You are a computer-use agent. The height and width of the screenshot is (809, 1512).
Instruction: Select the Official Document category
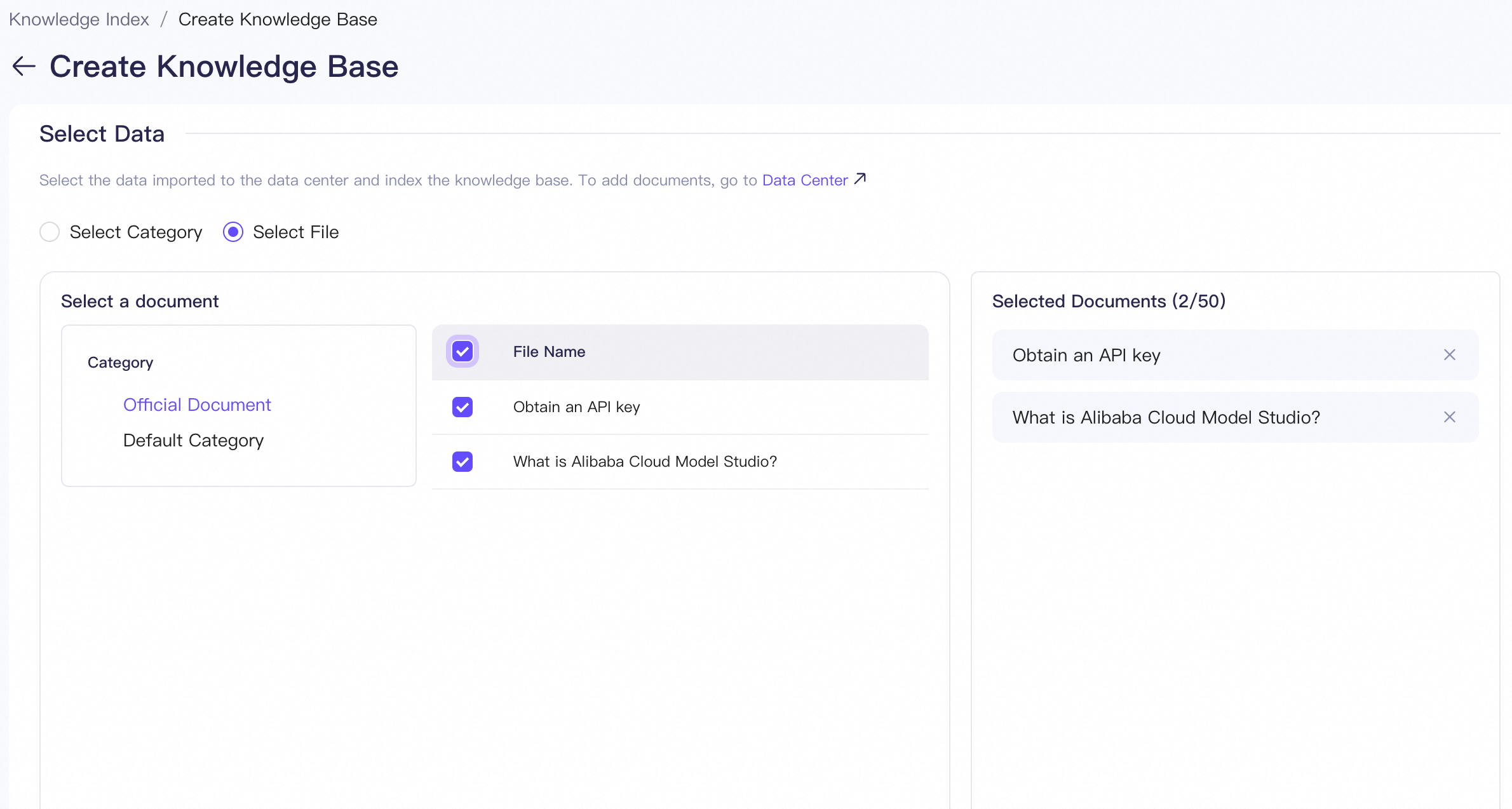pos(197,404)
